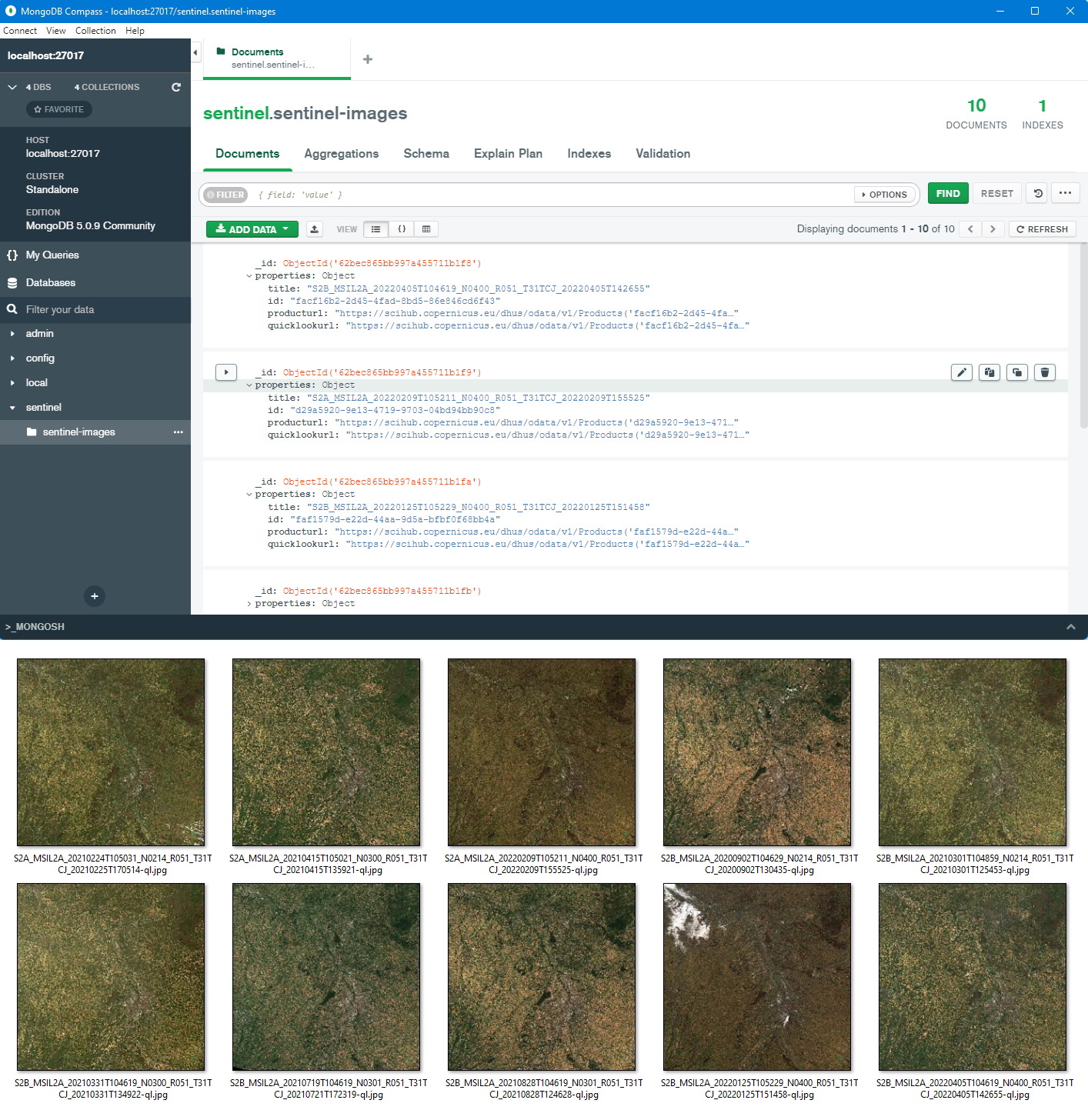
Task: Open sentinel-images collection options menu
Action: [179, 432]
